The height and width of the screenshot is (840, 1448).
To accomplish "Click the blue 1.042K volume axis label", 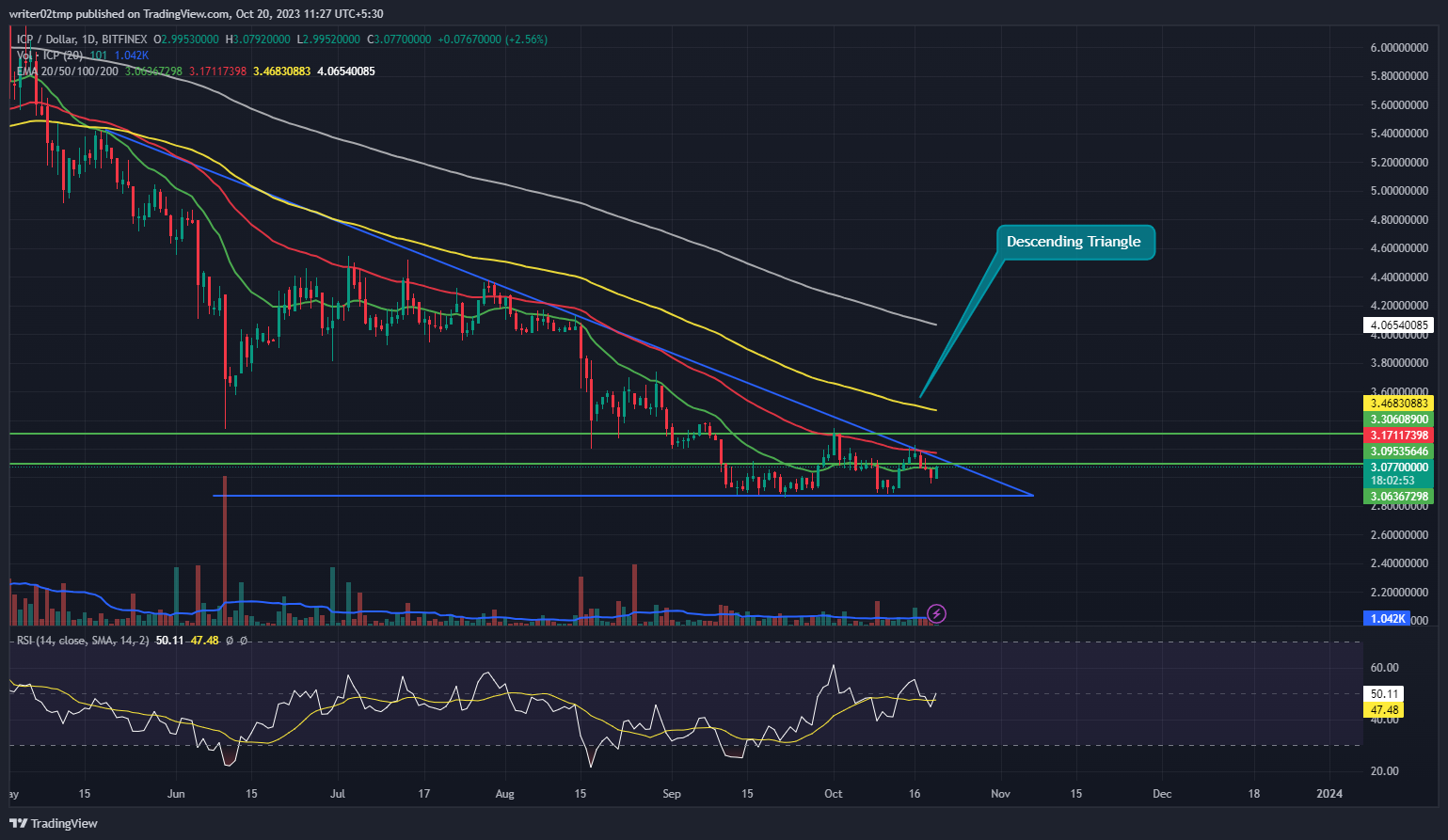I will pos(1387,619).
